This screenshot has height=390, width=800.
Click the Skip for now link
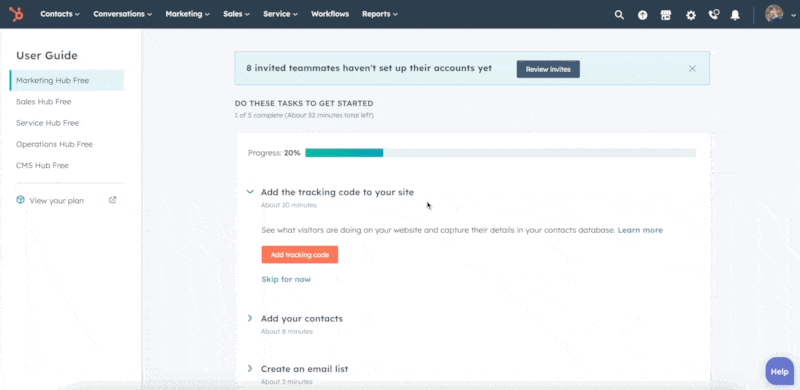(x=286, y=279)
